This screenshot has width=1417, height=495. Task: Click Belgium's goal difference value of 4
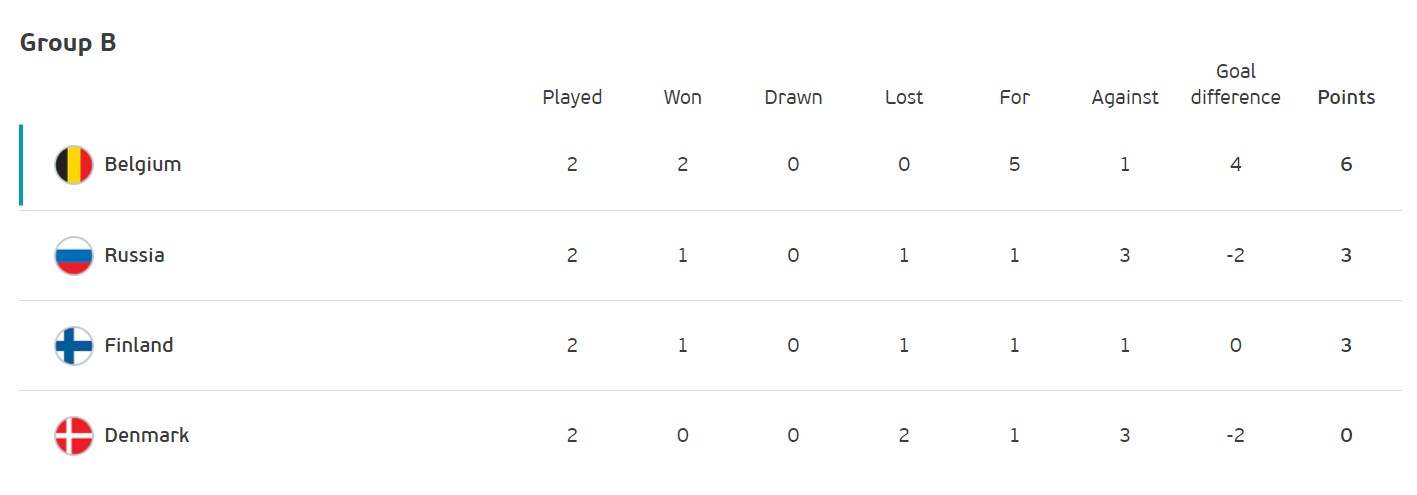click(1235, 165)
